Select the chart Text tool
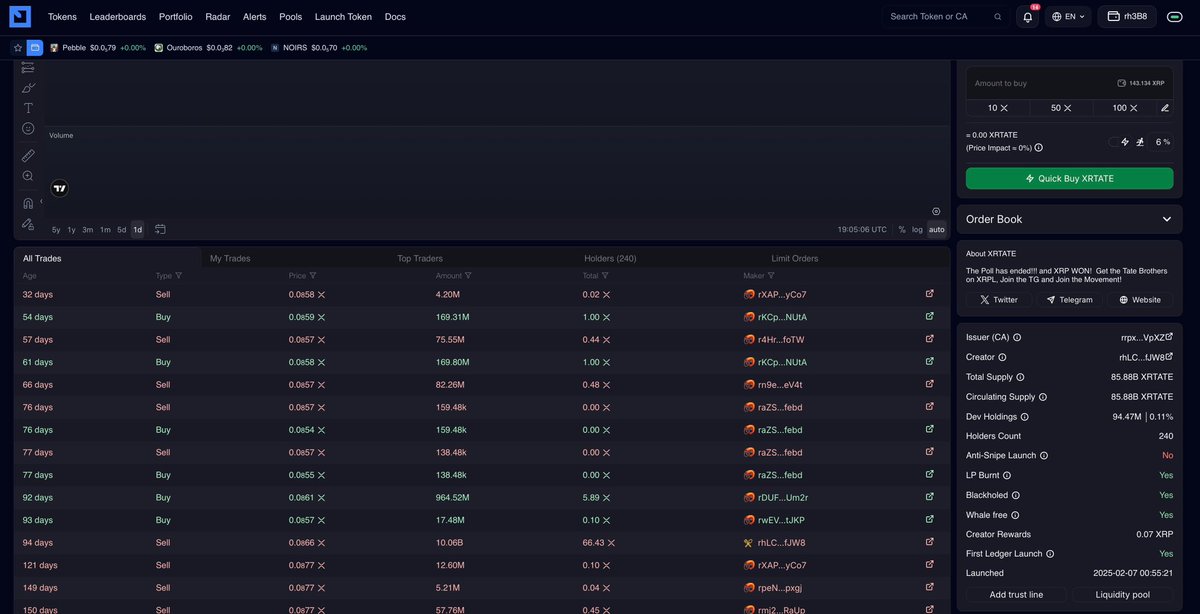This screenshot has width=1200, height=614. click(x=28, y=108)
